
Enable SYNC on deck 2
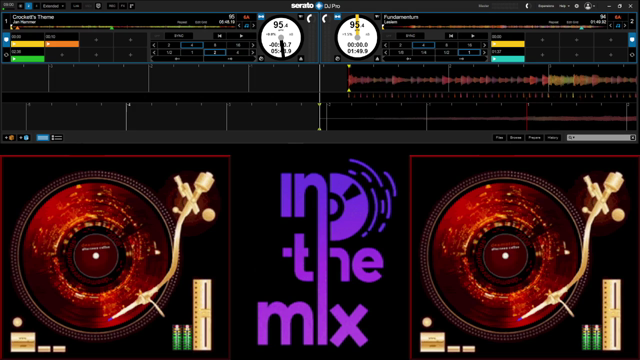pos(410,36)
